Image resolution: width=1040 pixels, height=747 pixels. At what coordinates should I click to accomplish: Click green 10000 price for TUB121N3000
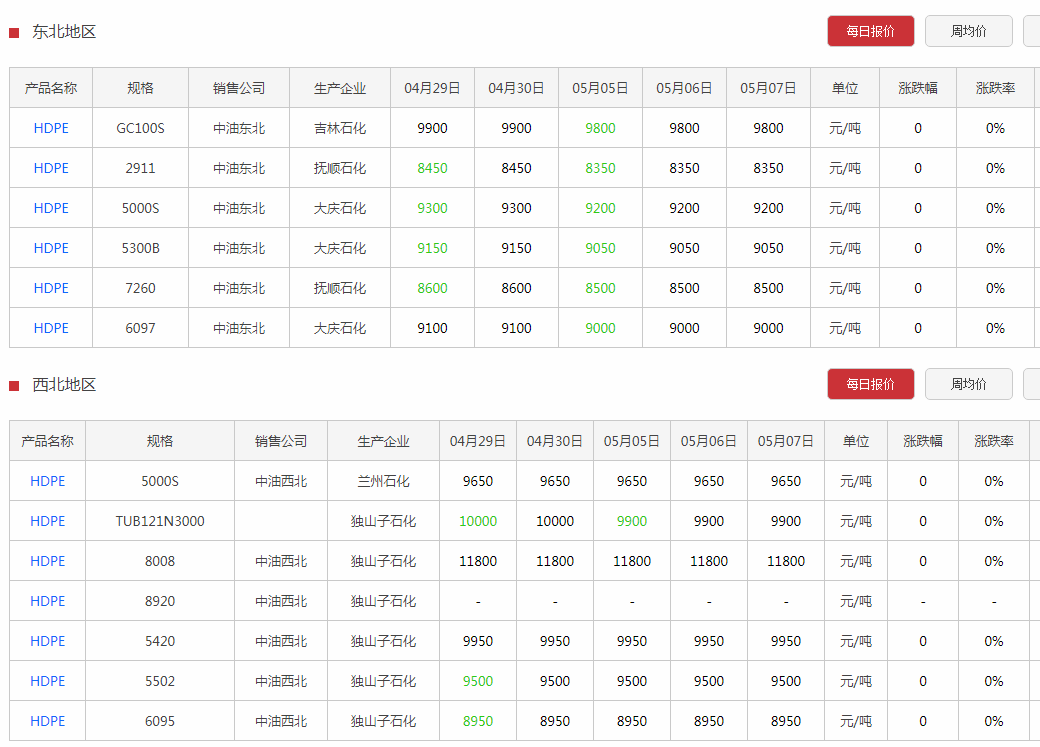pyautogui.click(x=478, y=521)
